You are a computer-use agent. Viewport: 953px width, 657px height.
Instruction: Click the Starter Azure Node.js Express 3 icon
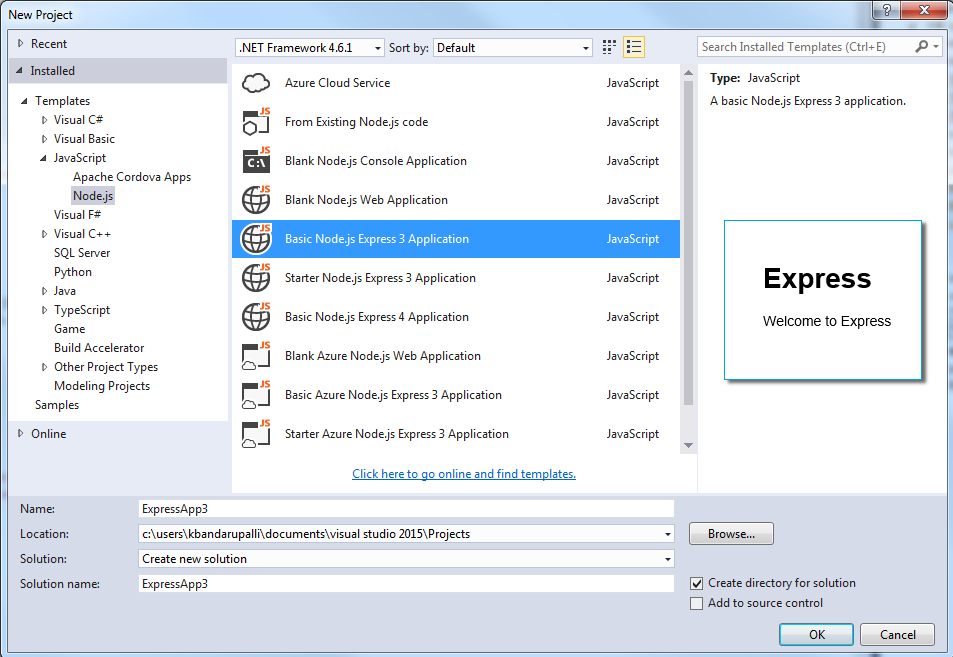pos(256,433)
